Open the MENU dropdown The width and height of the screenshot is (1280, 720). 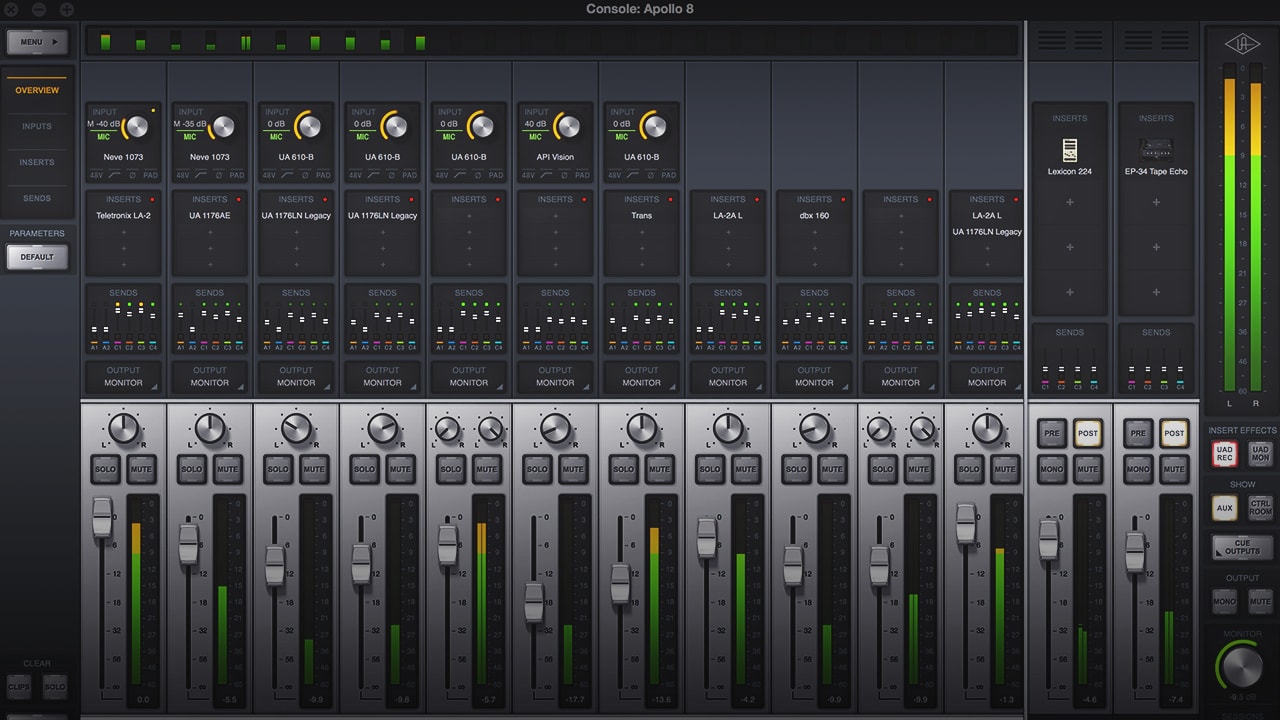(x=37, y=42)
